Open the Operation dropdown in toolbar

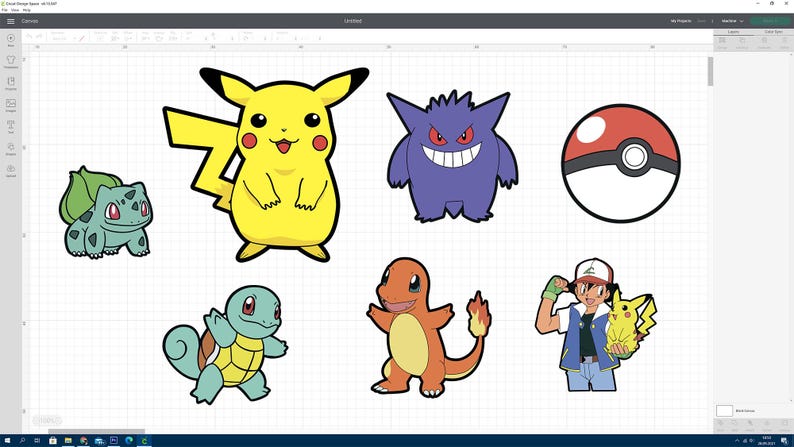pyautogui.click(x=63, y=38)
